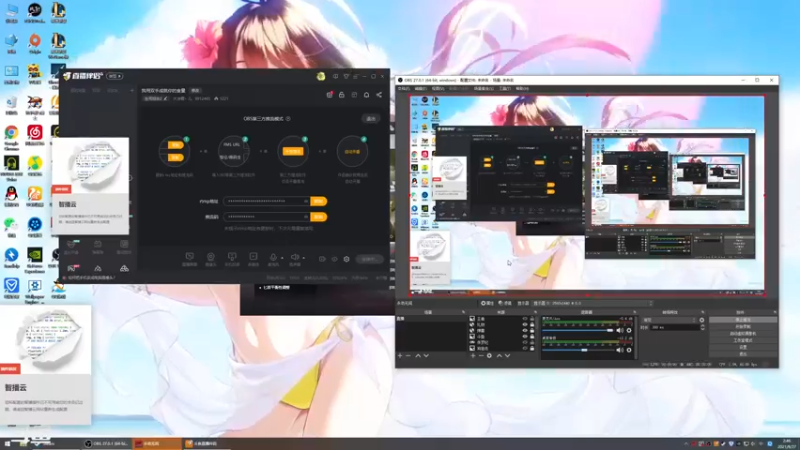Click the share icon in streaming companion header
The width and height of the screenshot is (800, 450).
pyautogui.click(x=379, y=95)
